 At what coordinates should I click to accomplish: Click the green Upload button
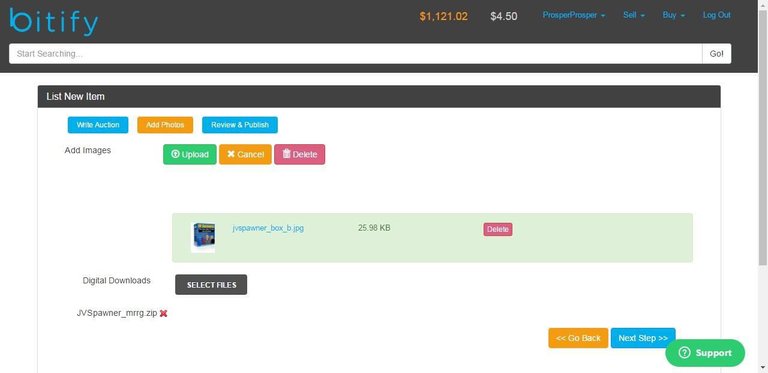point(190,154)
